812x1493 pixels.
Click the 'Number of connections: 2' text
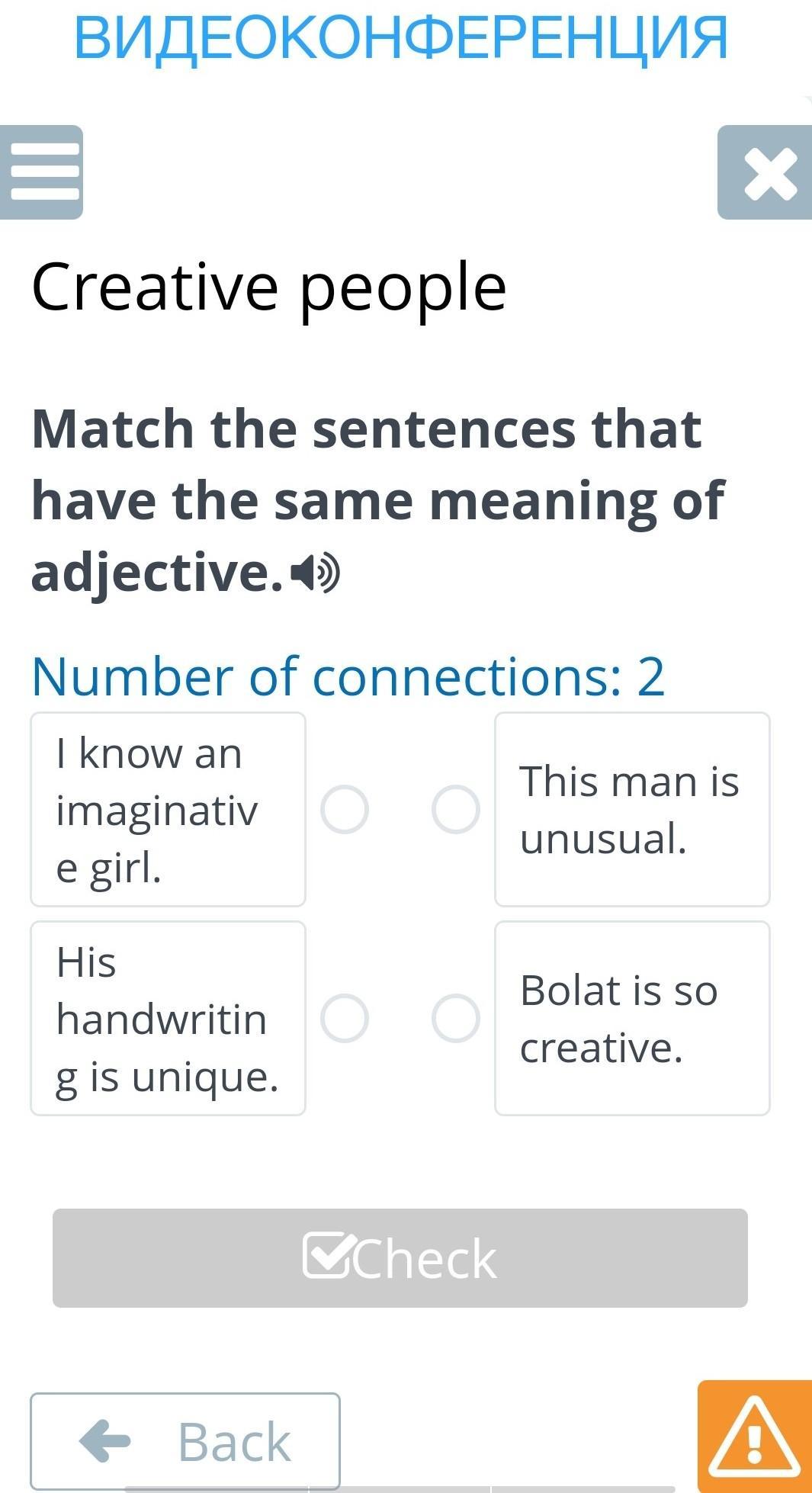point(348,676)
